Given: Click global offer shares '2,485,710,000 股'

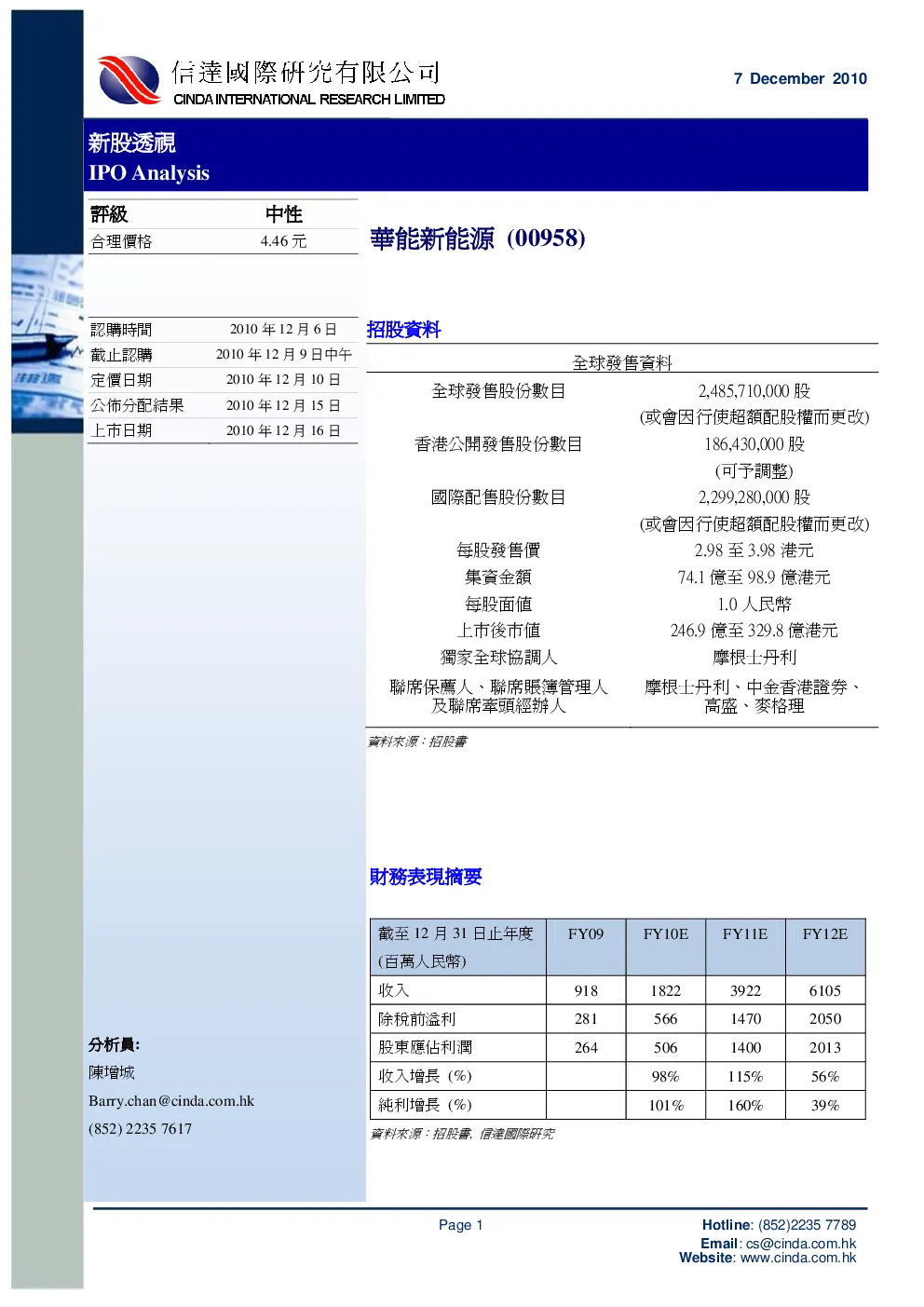Looking at the screenshot, I should tap(754, 391).
